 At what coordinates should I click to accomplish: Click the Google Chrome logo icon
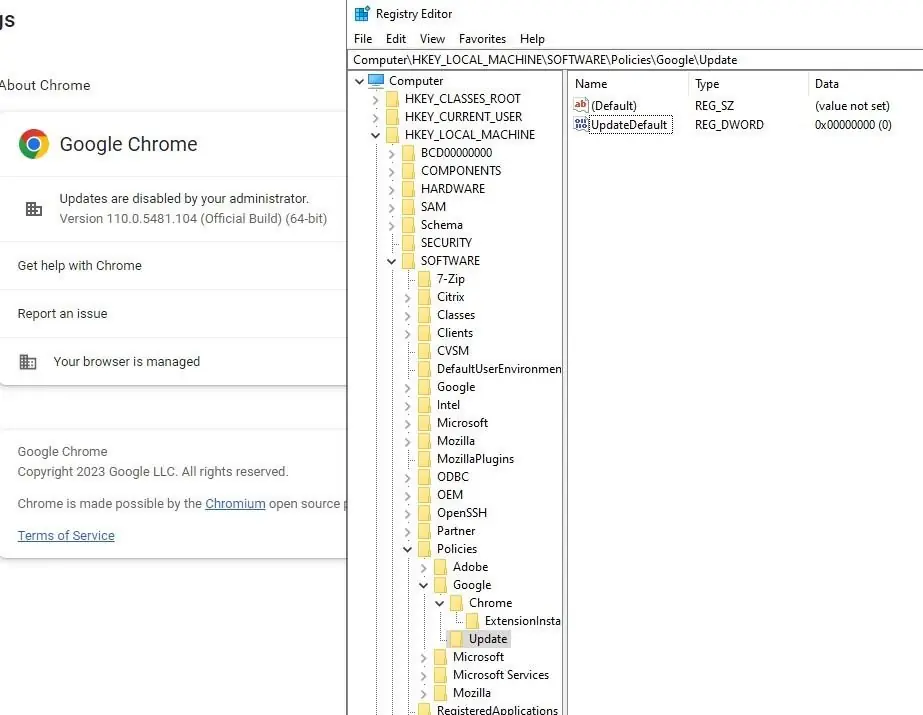34,144
